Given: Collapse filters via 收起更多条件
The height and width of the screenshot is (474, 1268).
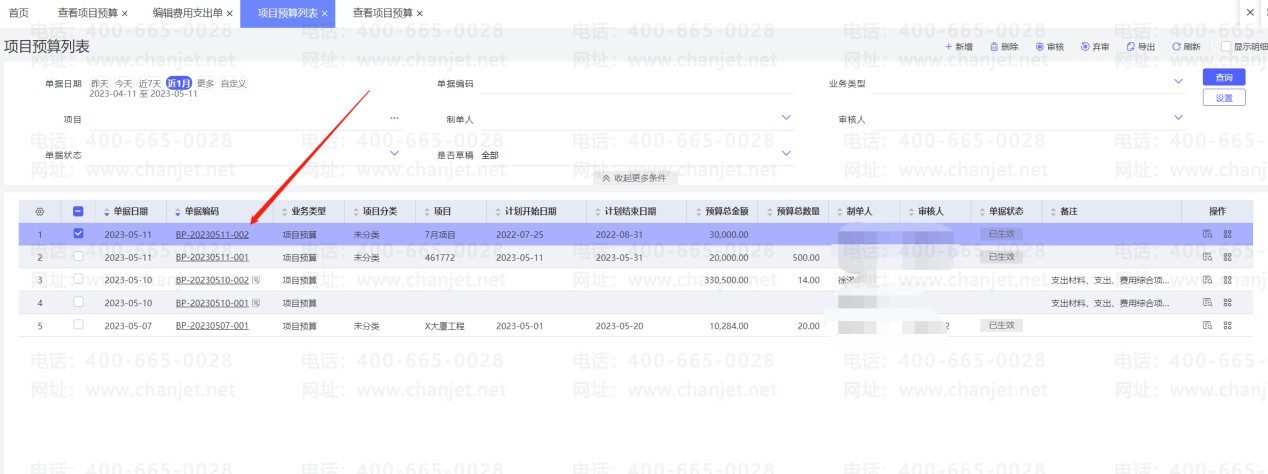Looking at the screenshot, I should (x=634, y=178).
